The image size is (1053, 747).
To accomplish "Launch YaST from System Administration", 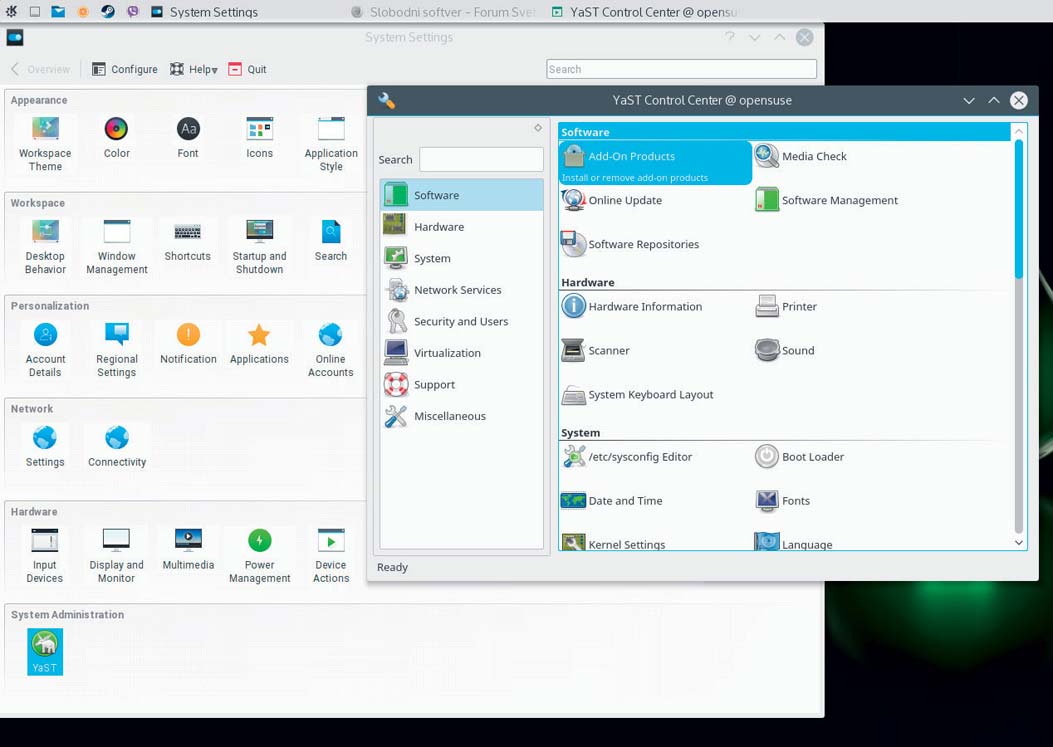I will [x=45, y=652].
